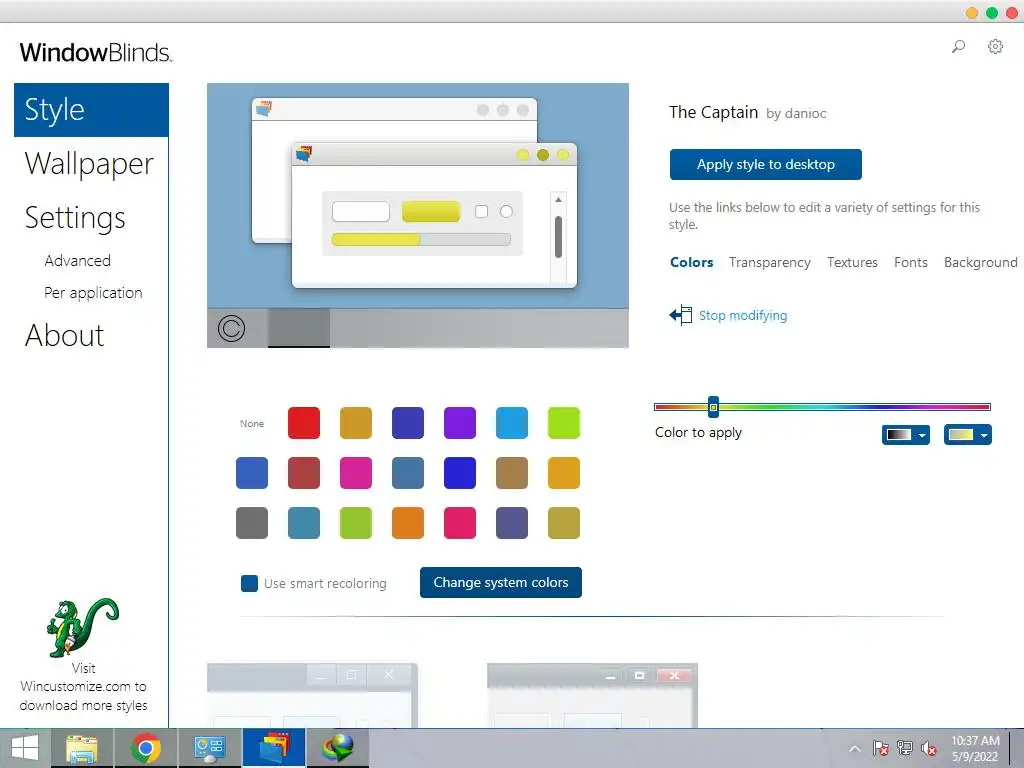Select the thumbnail with red close button
Viewport: 1024px width, 768px height.
pyautogui.click(x=592, y=695)
